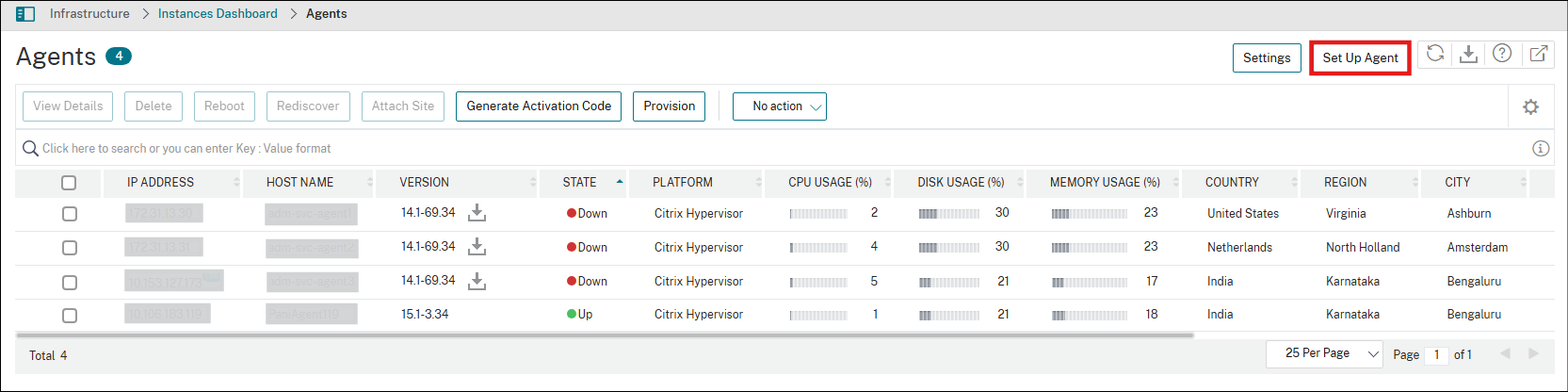Image resolution: width=1568 pixels, height=392 pixels.
Task: Click the Attach Site button
Action: tap(403, 106)
